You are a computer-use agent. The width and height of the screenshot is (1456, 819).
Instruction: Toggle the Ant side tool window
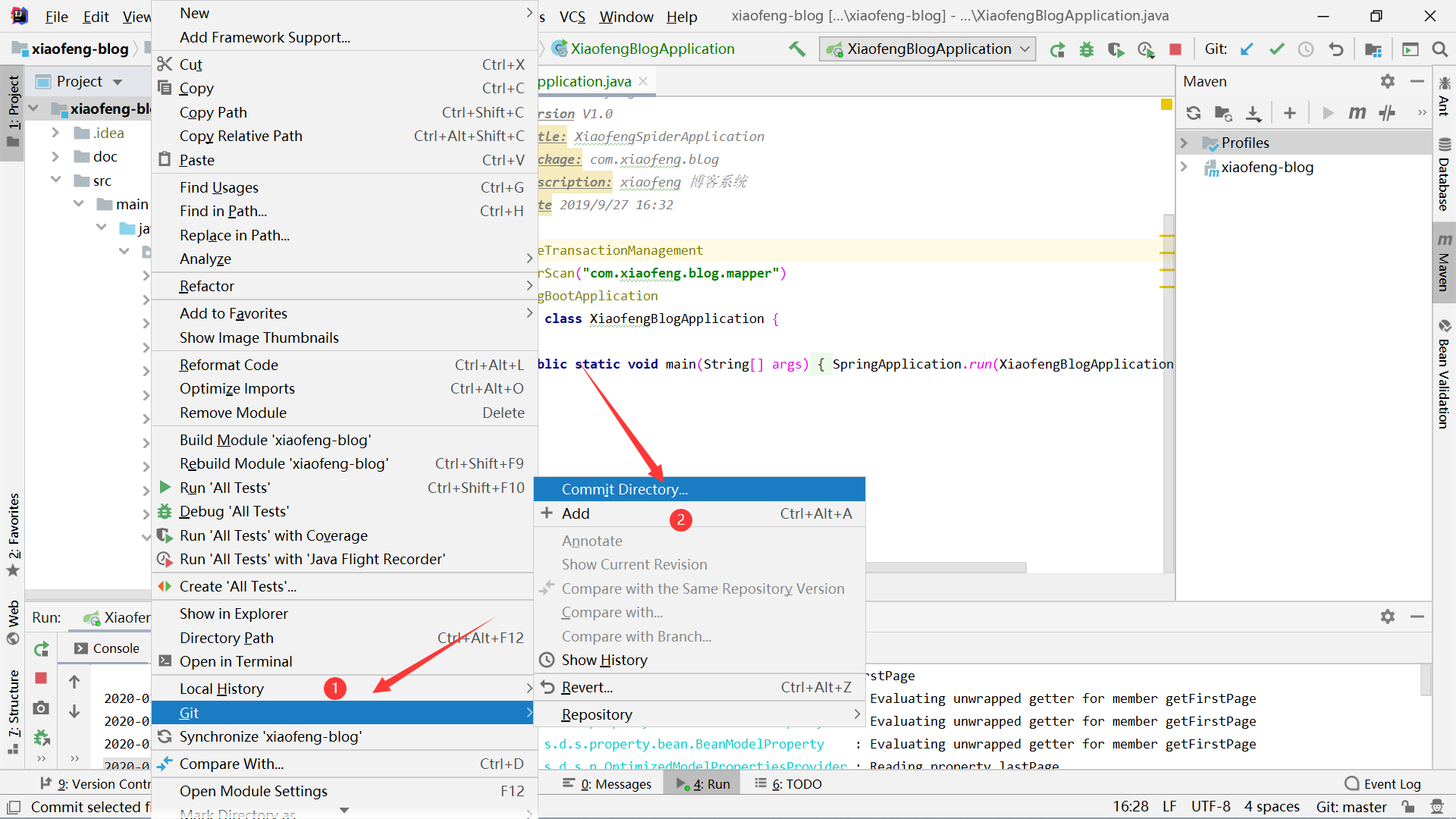point(1444,96)
